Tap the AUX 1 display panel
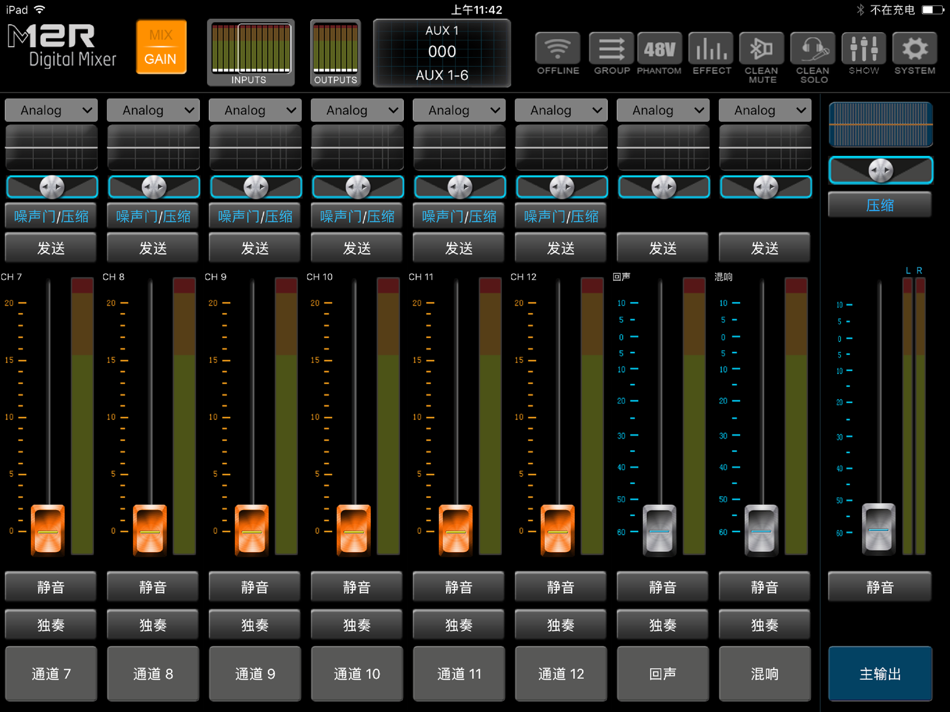 [442, 53]
